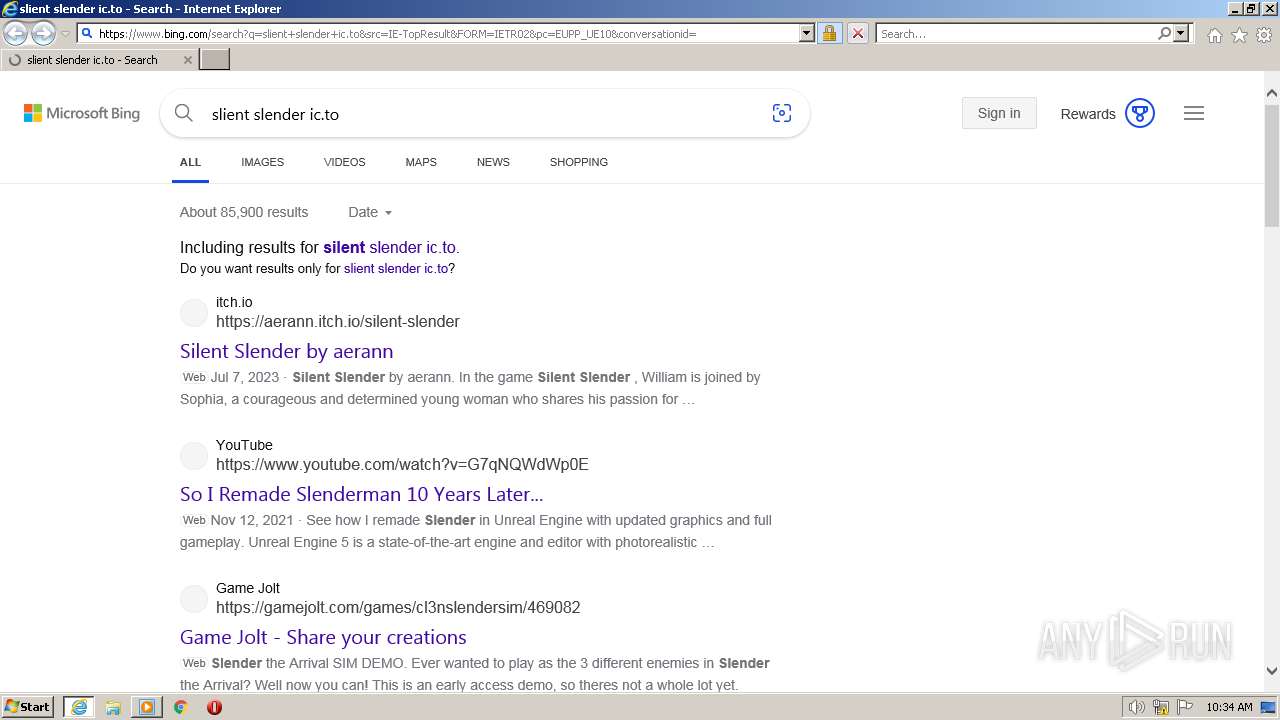1280x720 pixels.
Task: Open 'Silent Slender by aerann' result
Action: (287, 351)
